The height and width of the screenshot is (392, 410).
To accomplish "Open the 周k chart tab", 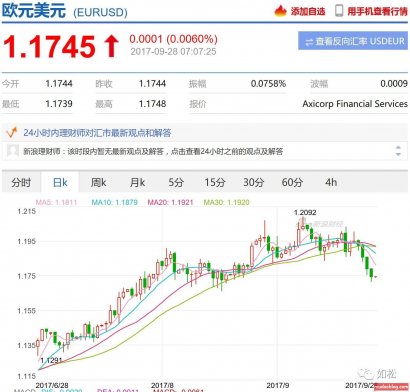I will [x=98, y=182].
